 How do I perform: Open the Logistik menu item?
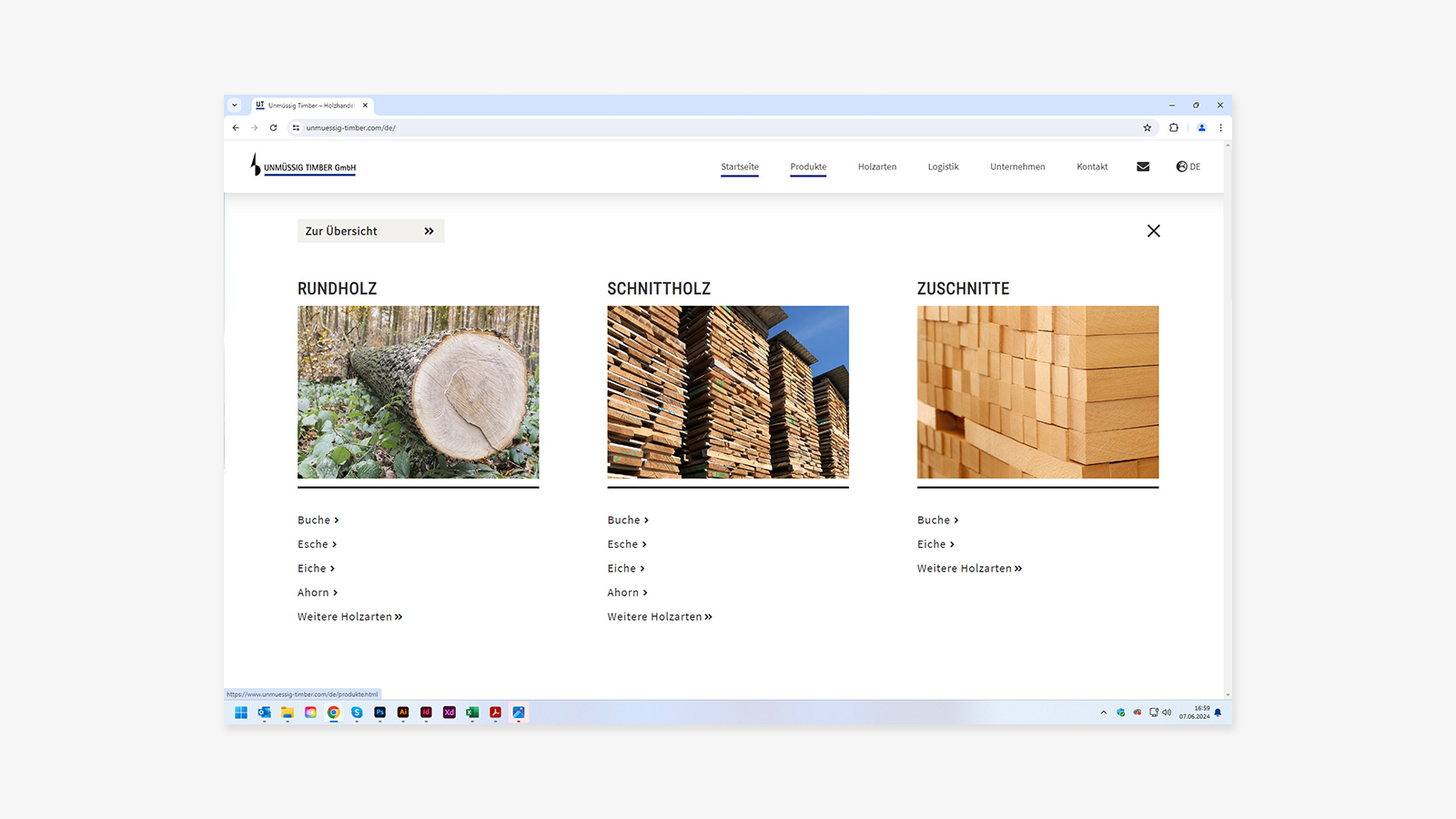[x=943, y=167]
